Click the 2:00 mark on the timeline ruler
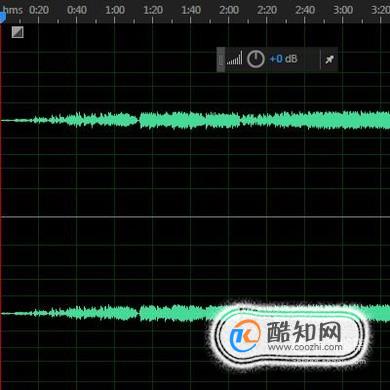Image resolution: width=390 pixels, height=390 pixels. coord(229,10)
